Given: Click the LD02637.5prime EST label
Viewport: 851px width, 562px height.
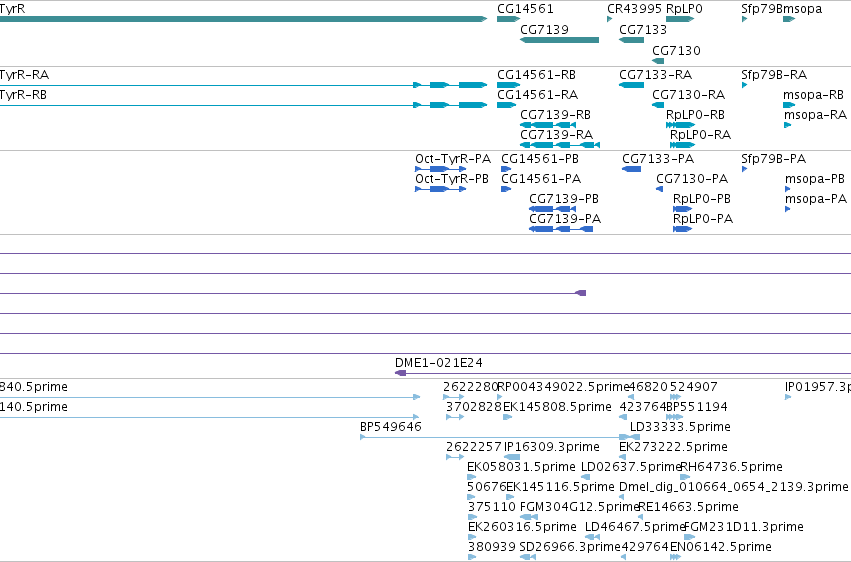Looking at the screenshot, I should pos(631,467).
